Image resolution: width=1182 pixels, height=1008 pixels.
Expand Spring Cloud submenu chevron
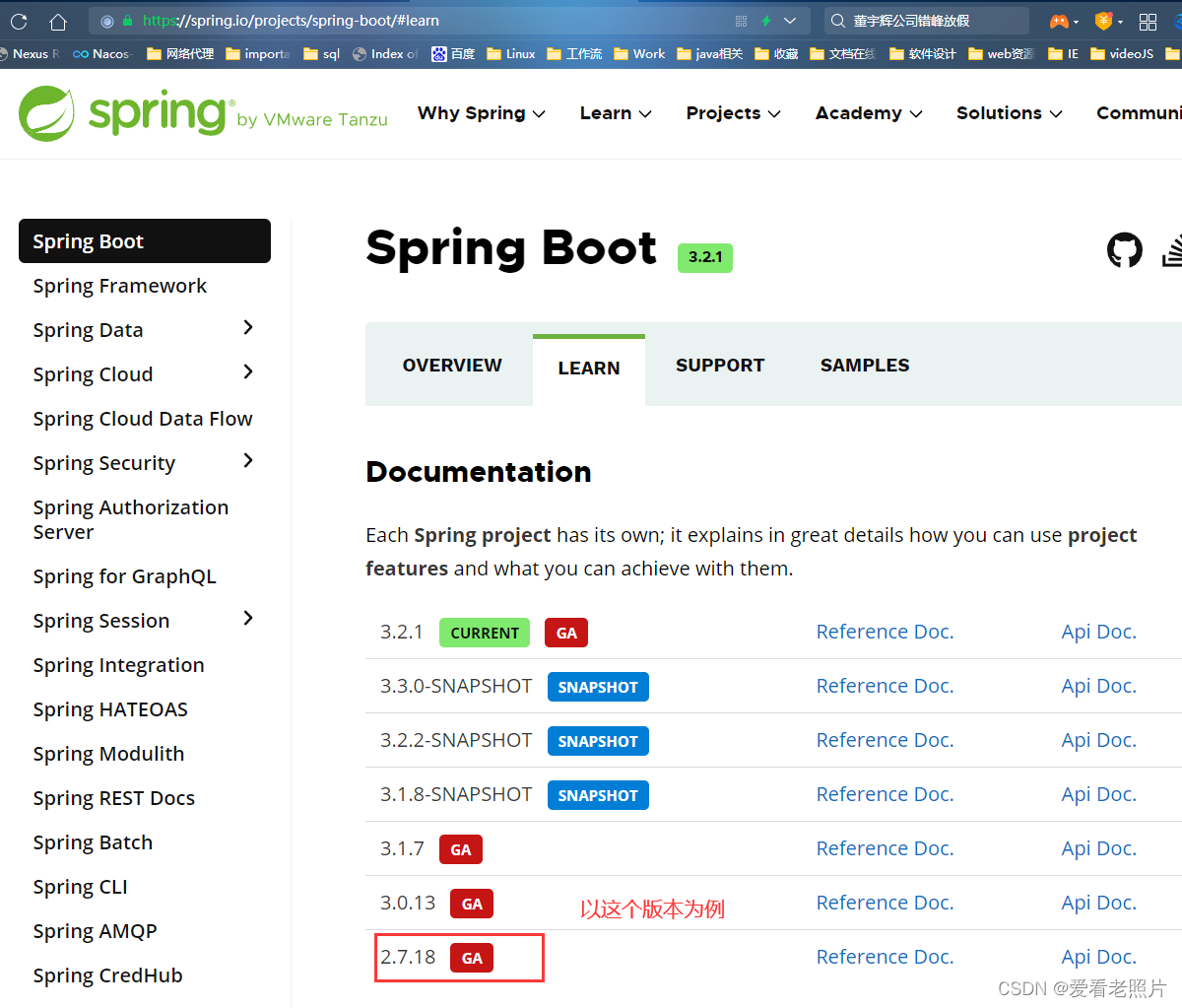(x=248, y=372)
